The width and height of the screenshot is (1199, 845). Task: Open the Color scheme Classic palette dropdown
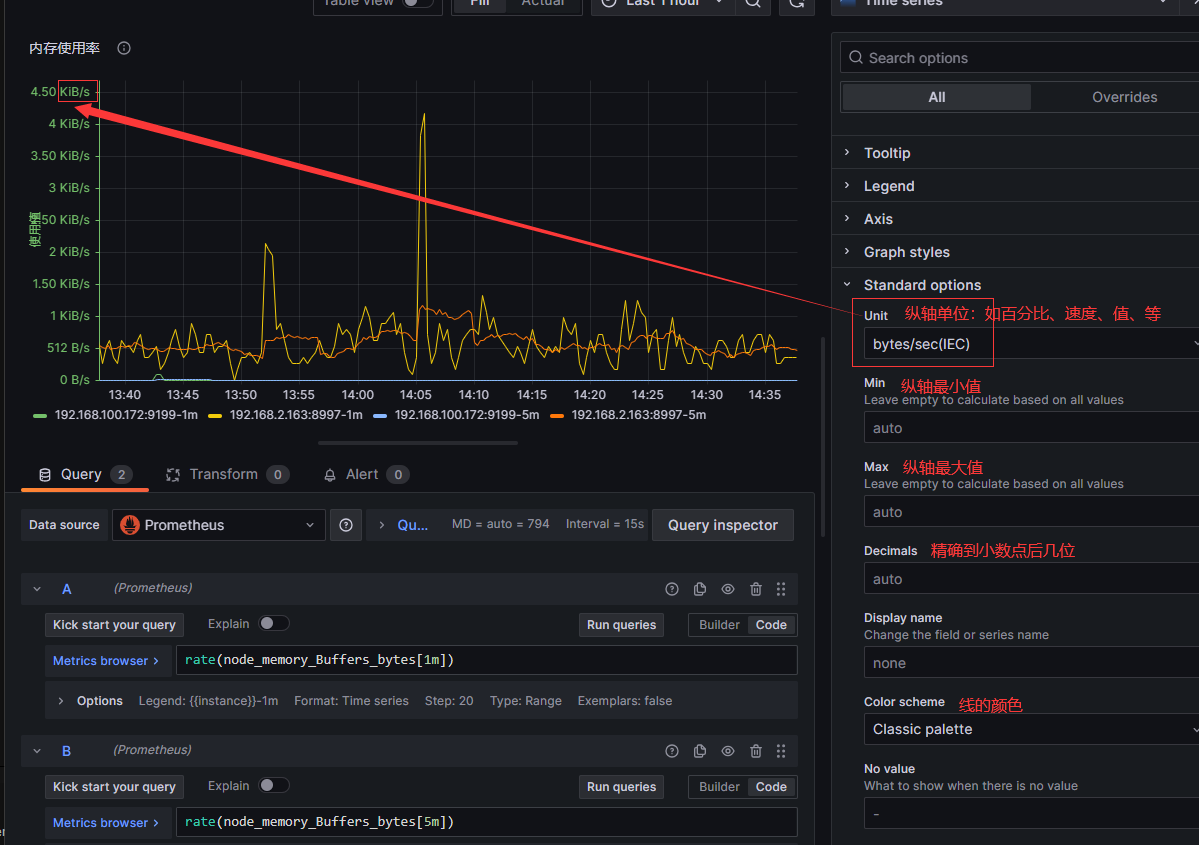click(1032, 730)
